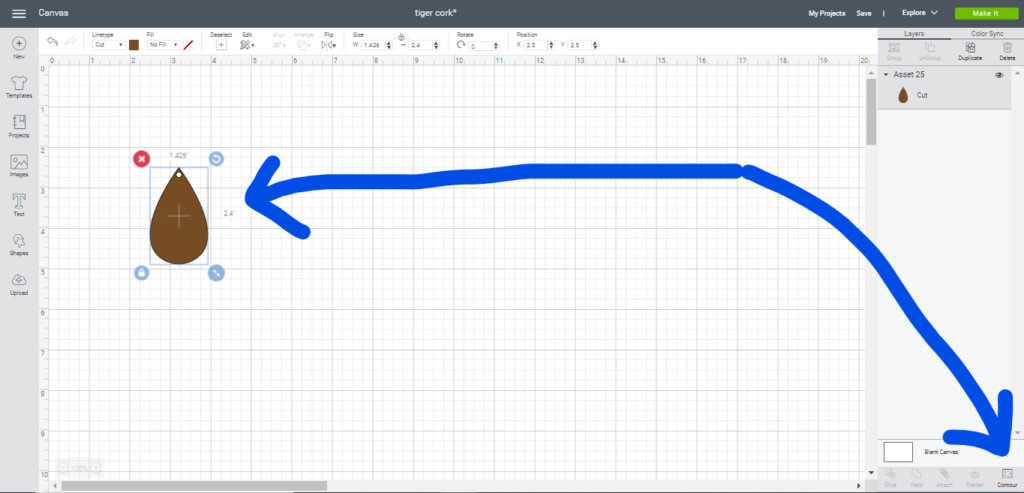Switch to the Color Sync tab
Screen dimensions: 1024x493
click(987, 33)
